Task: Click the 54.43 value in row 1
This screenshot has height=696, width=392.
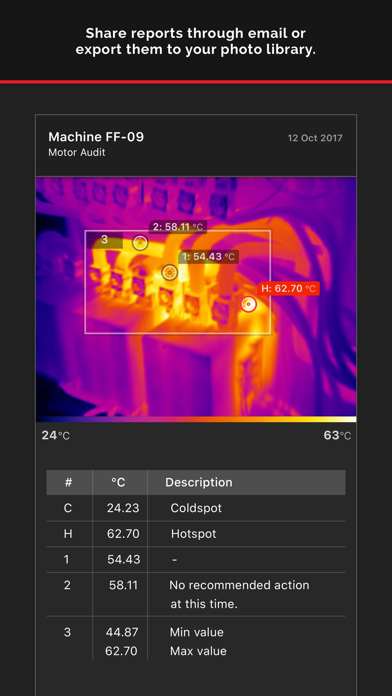Action: click(123, 559)
